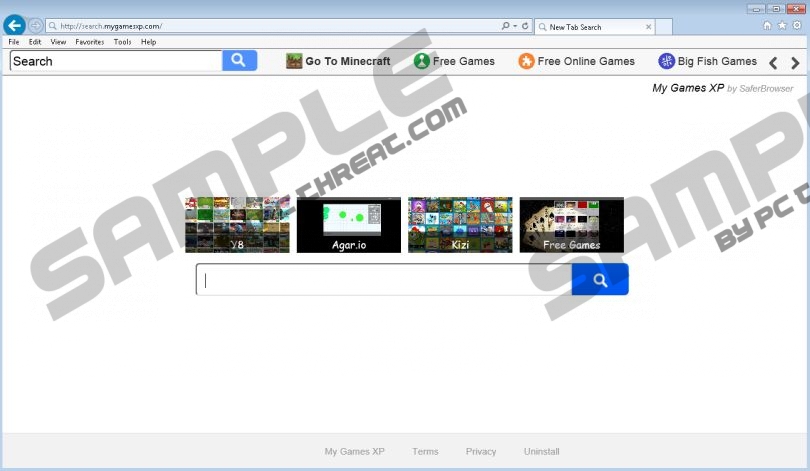Viewport: 810px width, 471px height.
Task: Click the toolbar blue search magnifier button
Action: [x=239, y=61]
